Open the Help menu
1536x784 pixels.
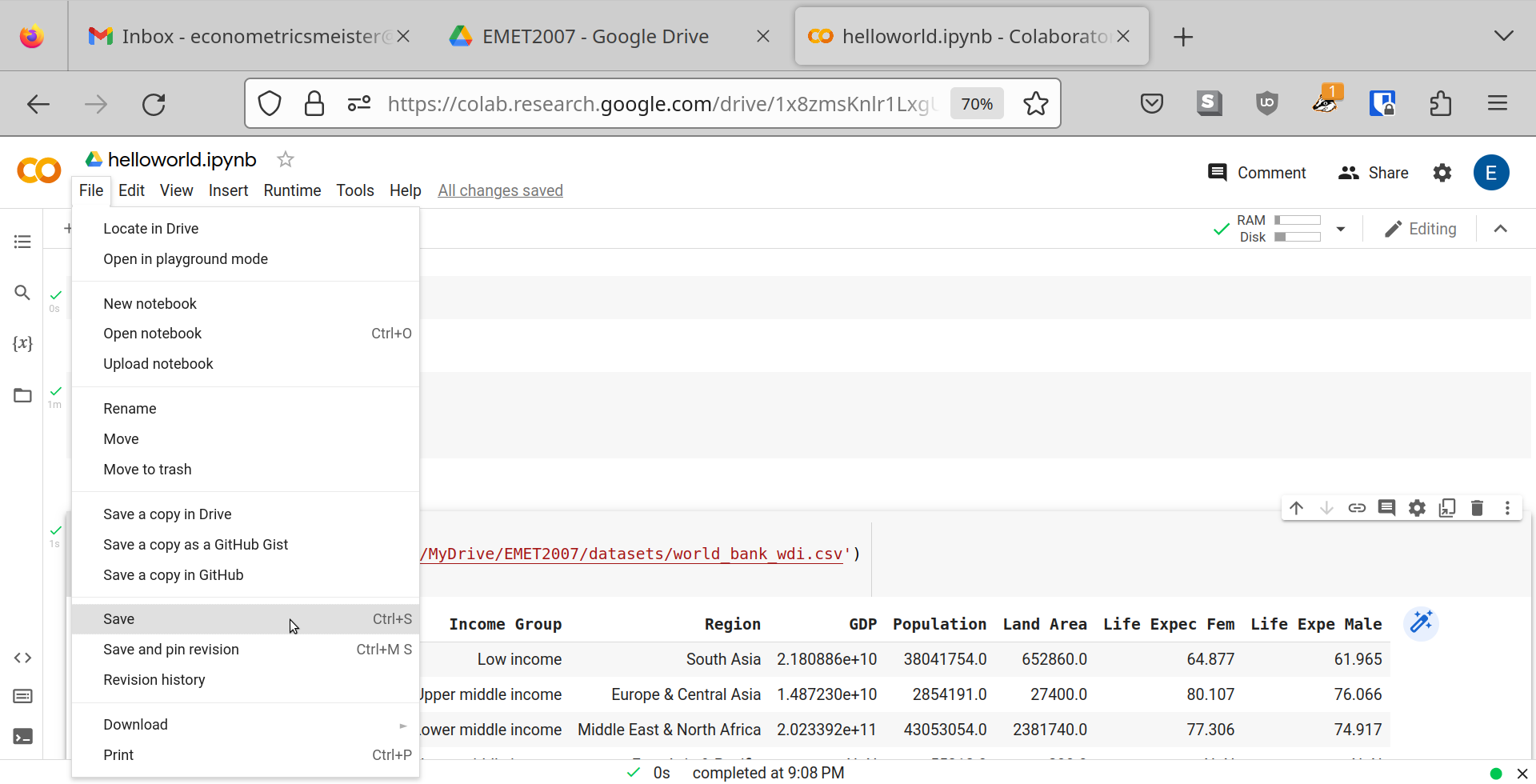click(406, 190)
